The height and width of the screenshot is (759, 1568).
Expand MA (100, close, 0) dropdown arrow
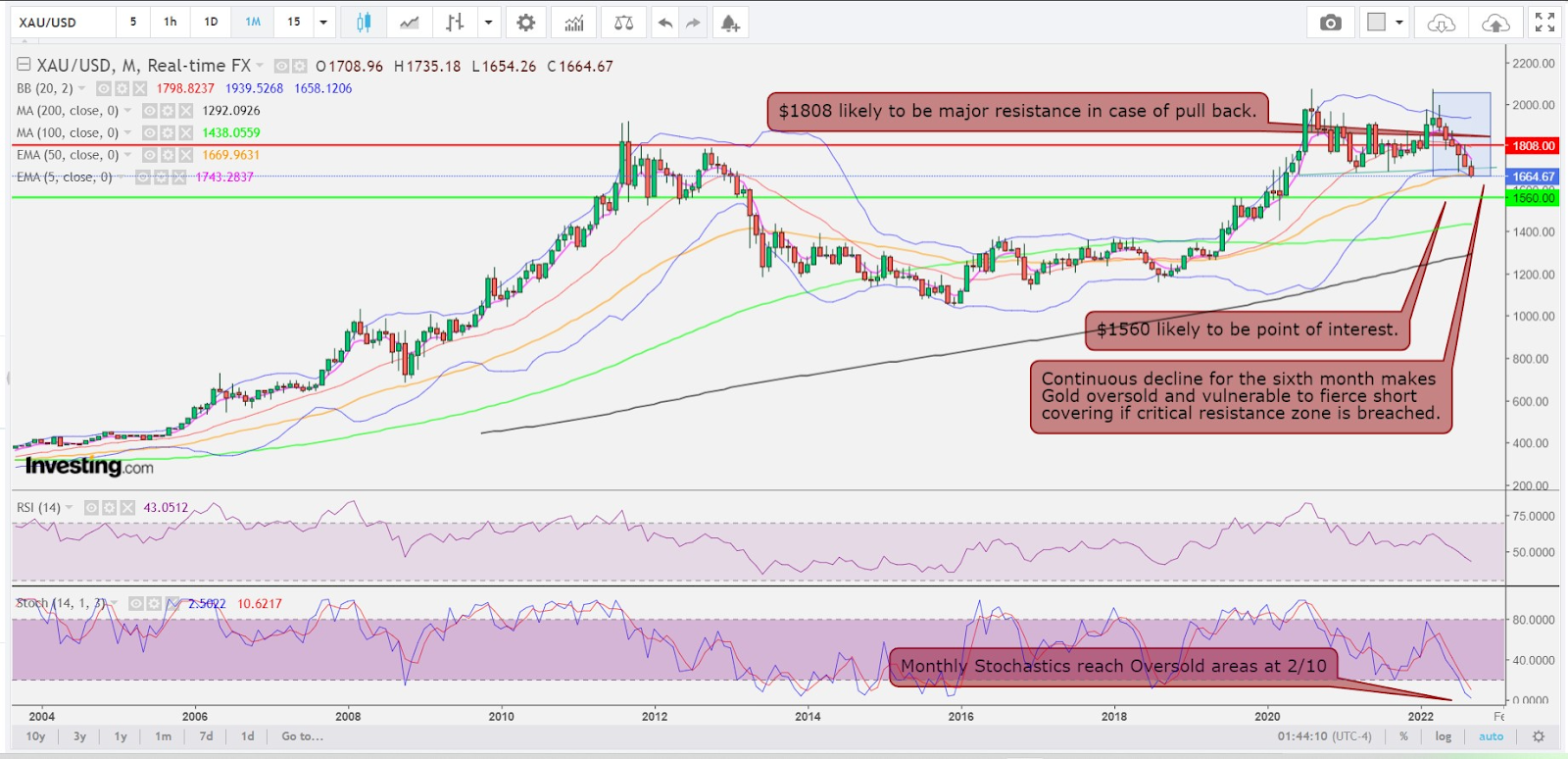(127, 133)
